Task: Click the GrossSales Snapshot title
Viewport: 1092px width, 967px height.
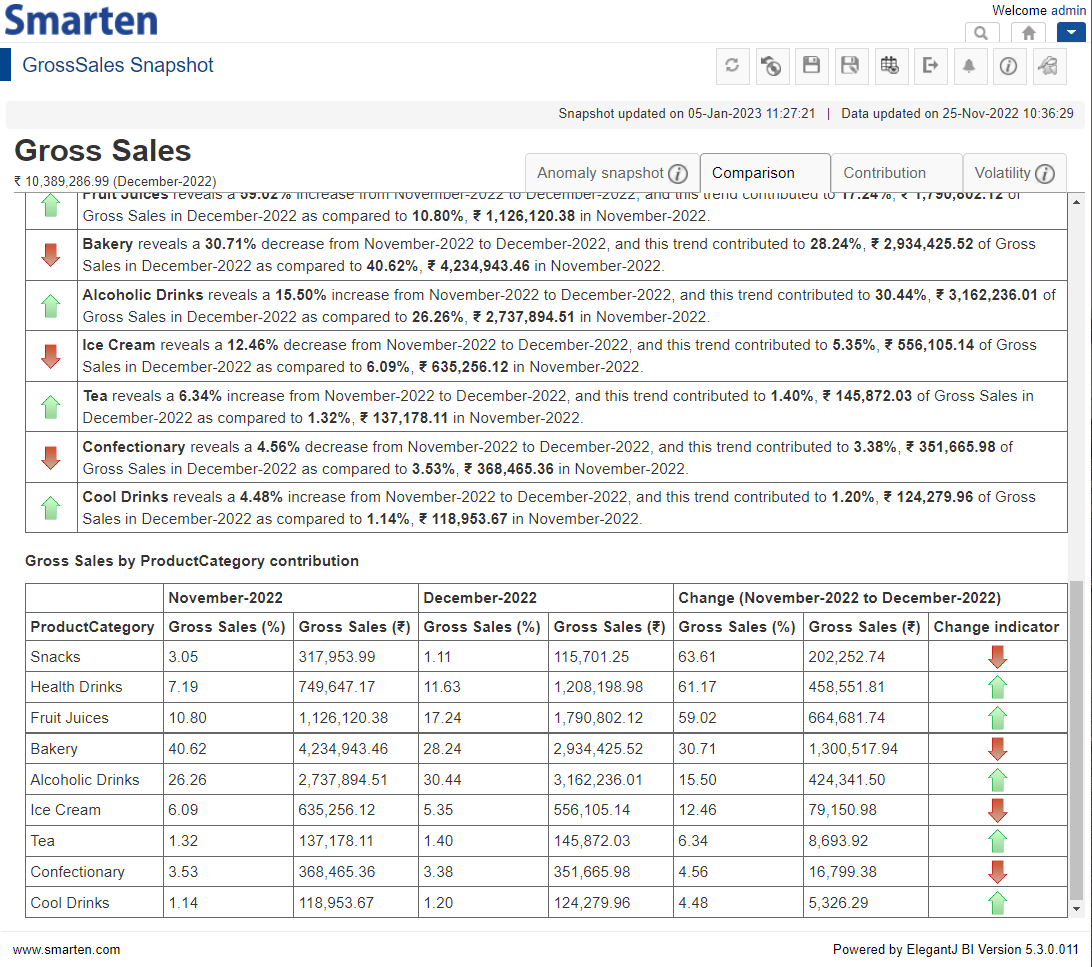Action: [118, 65]
